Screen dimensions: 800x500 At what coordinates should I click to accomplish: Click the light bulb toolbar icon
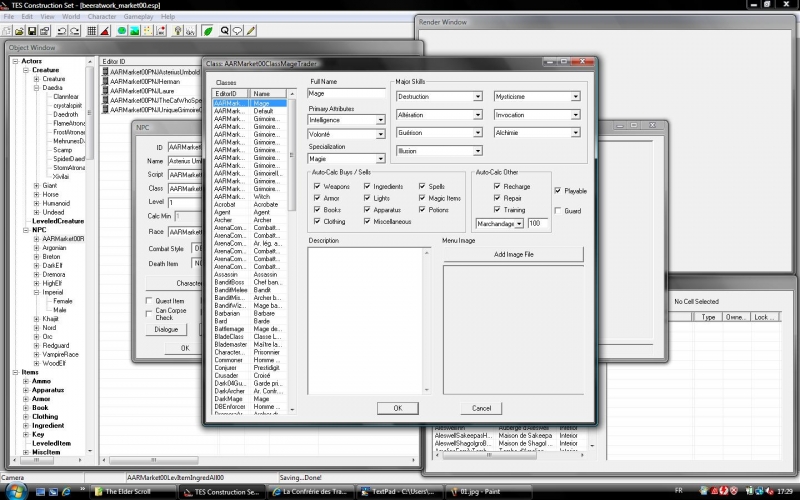coord(176,31)
